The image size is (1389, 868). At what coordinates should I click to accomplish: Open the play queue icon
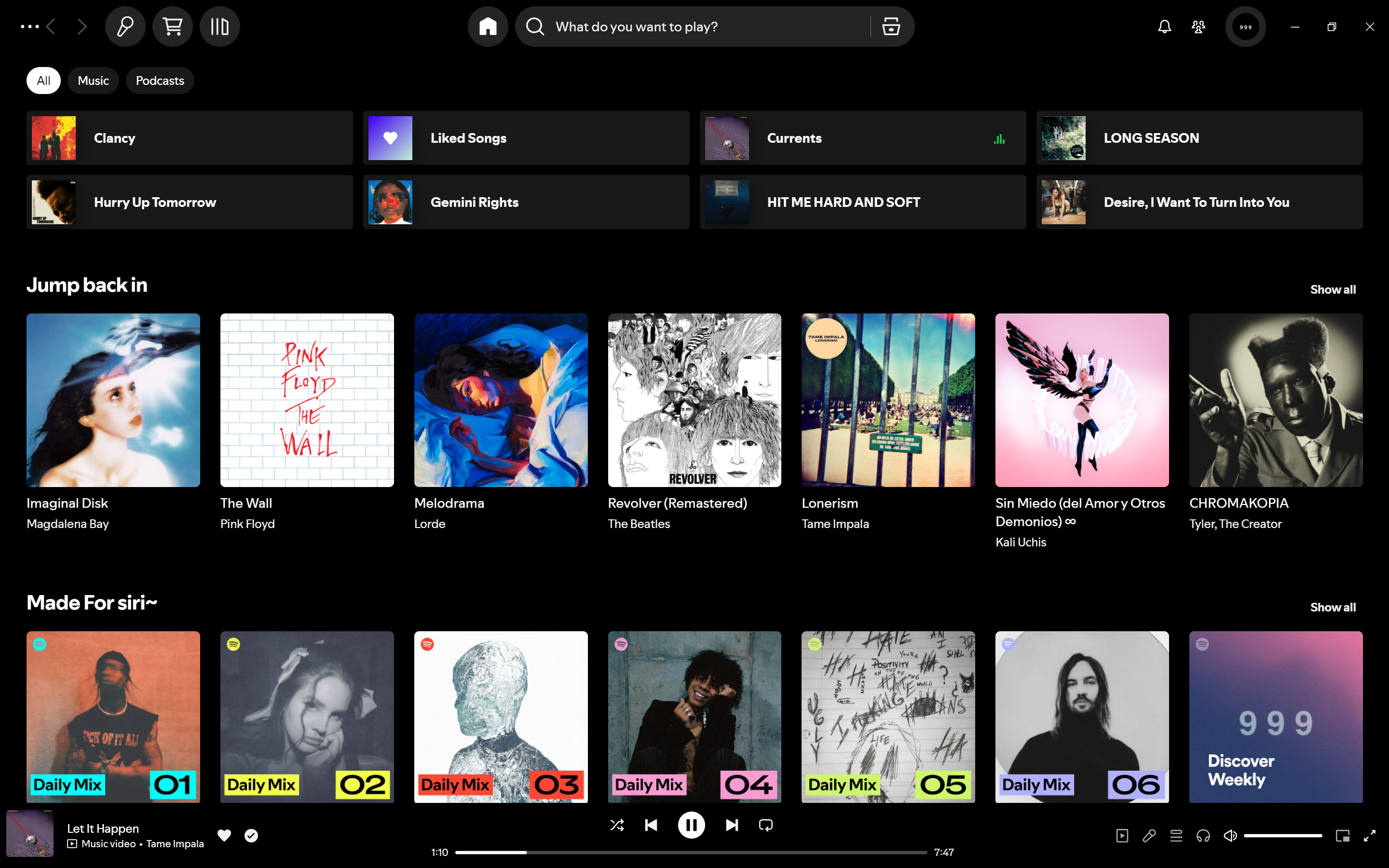[1176, 836]
